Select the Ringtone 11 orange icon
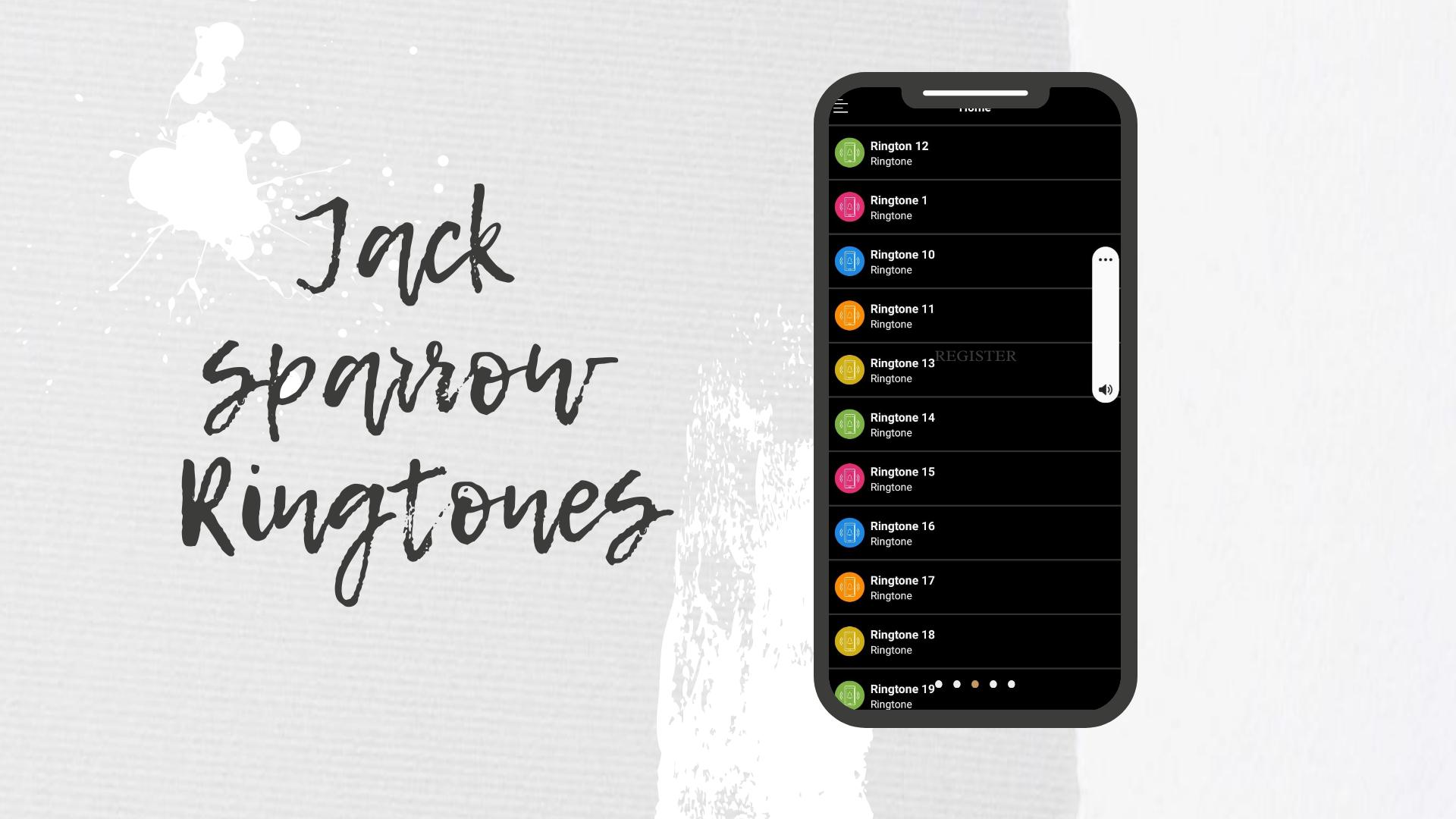The image size is (1456, 819). coord(849,315)
